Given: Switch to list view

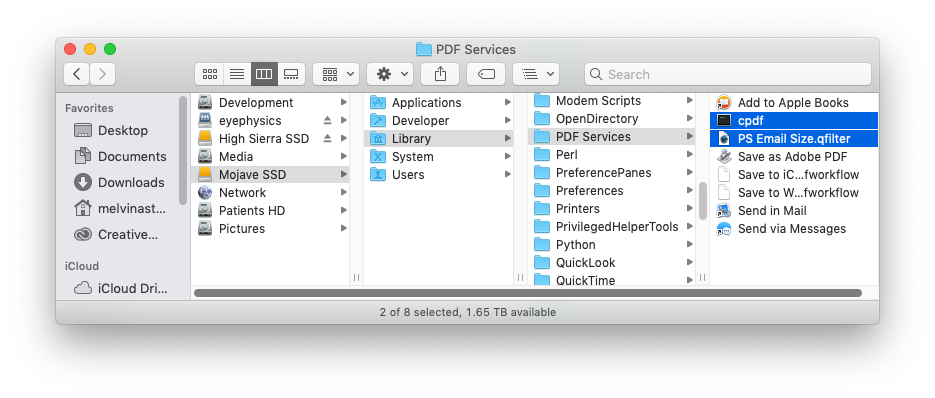Looking at the screenshot, I should (x=237, y=74).
